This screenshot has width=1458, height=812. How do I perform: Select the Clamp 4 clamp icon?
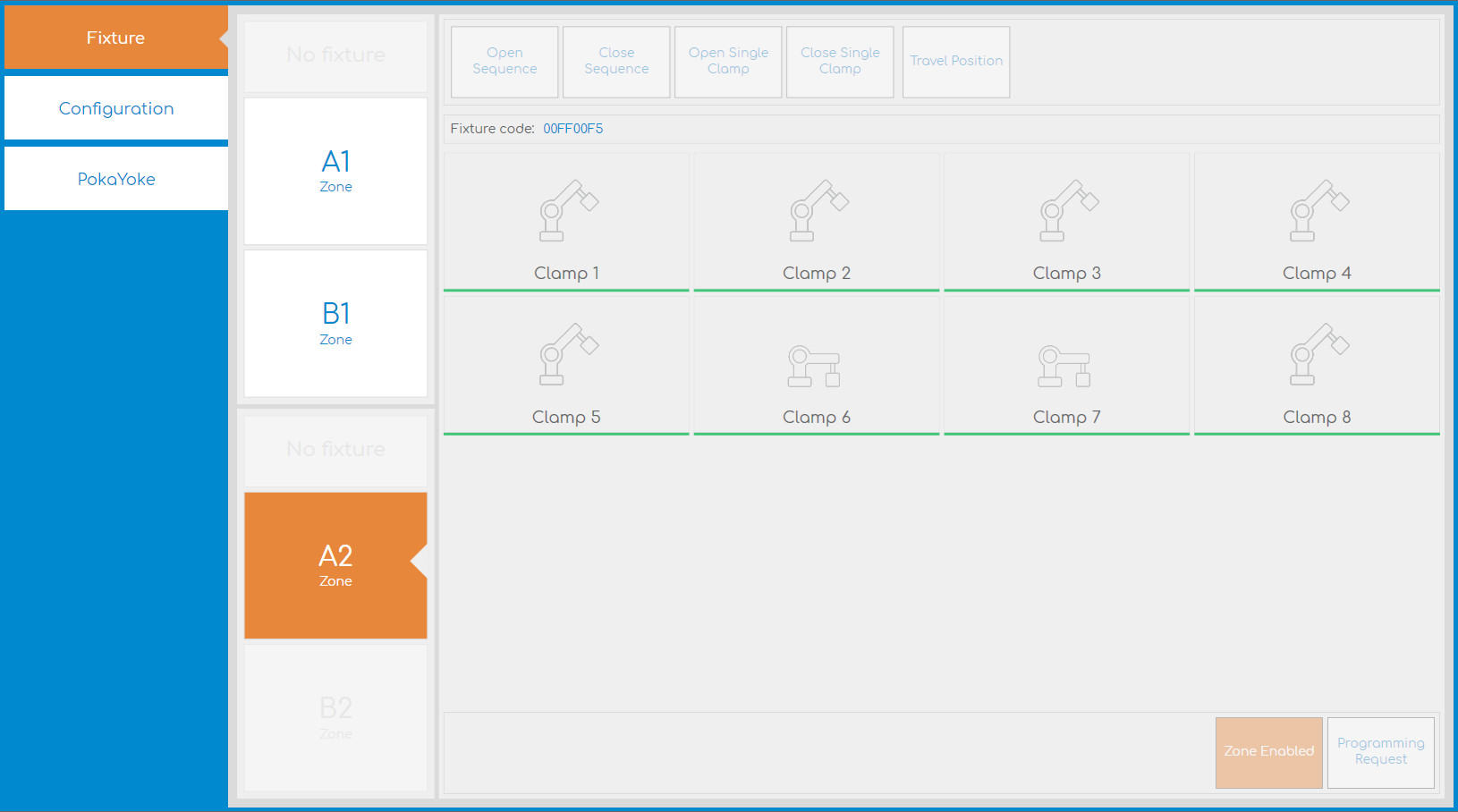1318,211
